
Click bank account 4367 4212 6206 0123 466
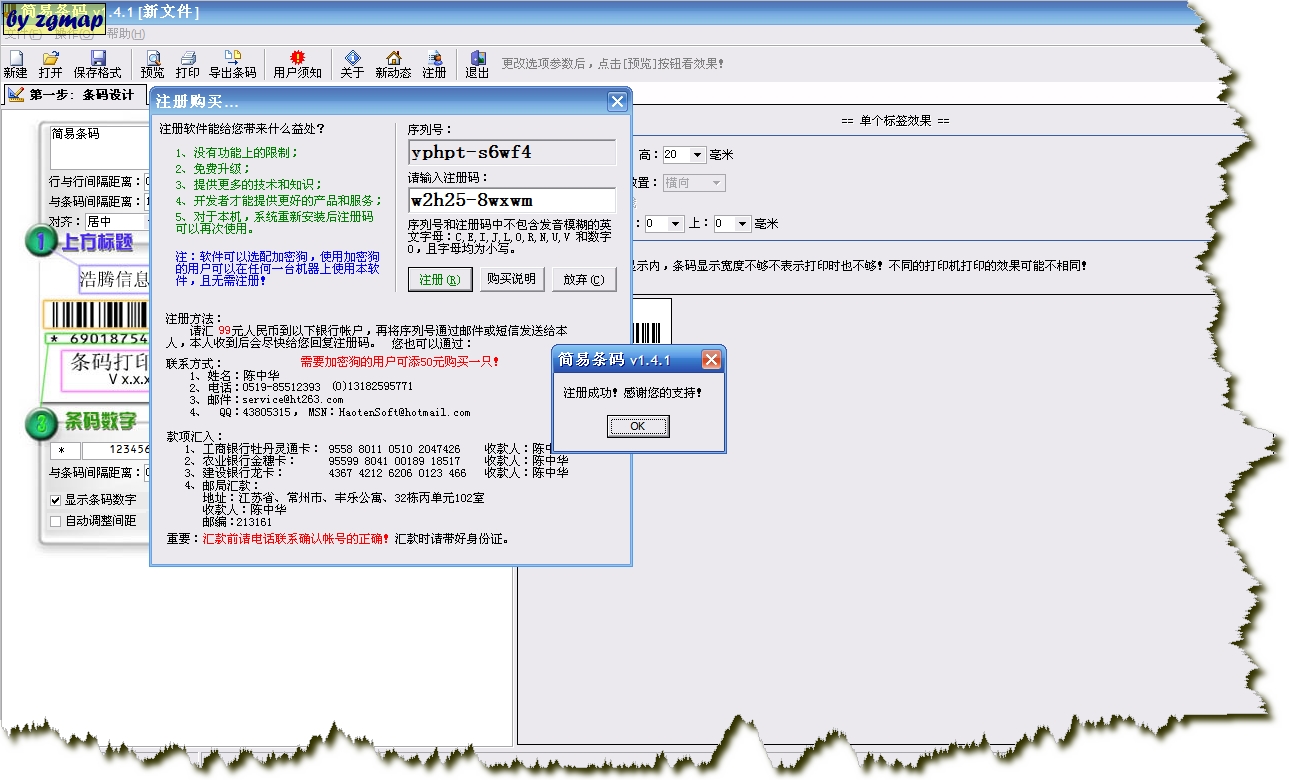(397, 473)
